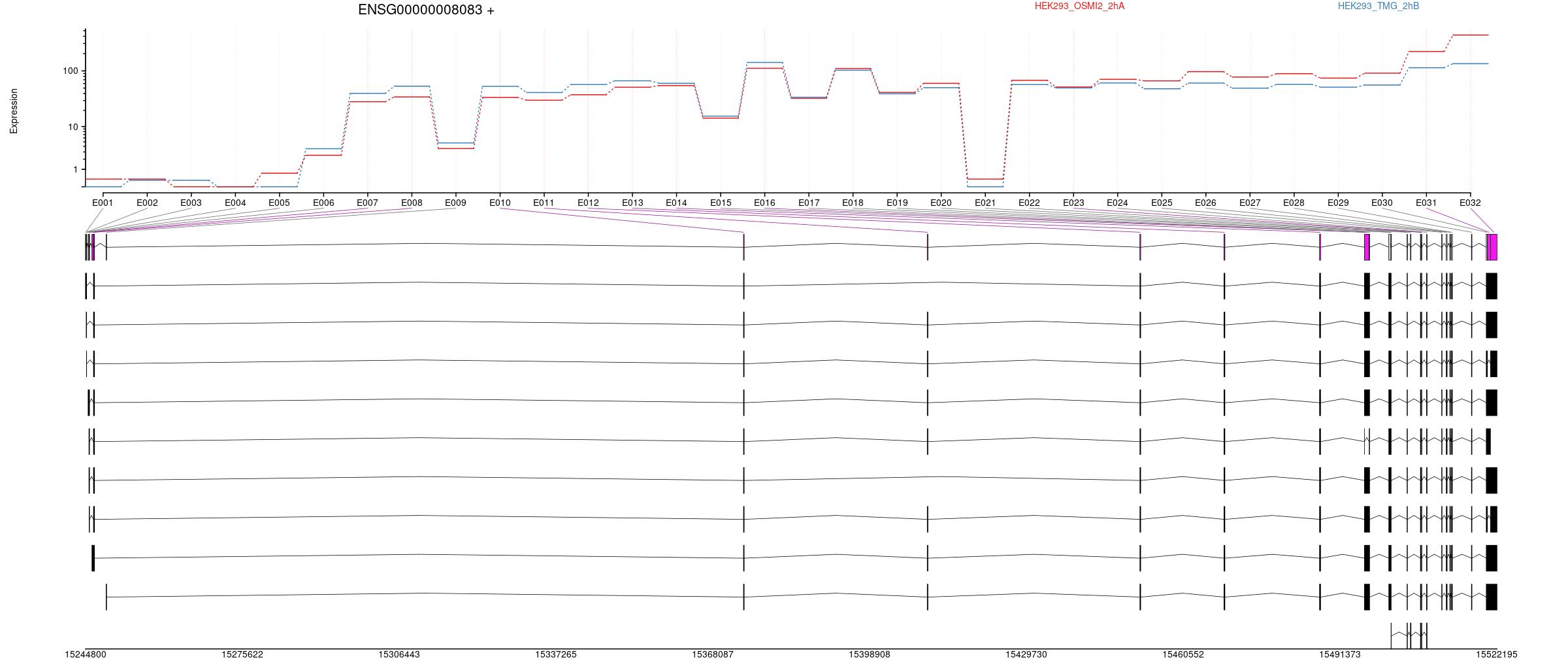The width and height of the screenshot is (1568, 666).
Task: Click exon label E019
Action: tap(897, 203)
